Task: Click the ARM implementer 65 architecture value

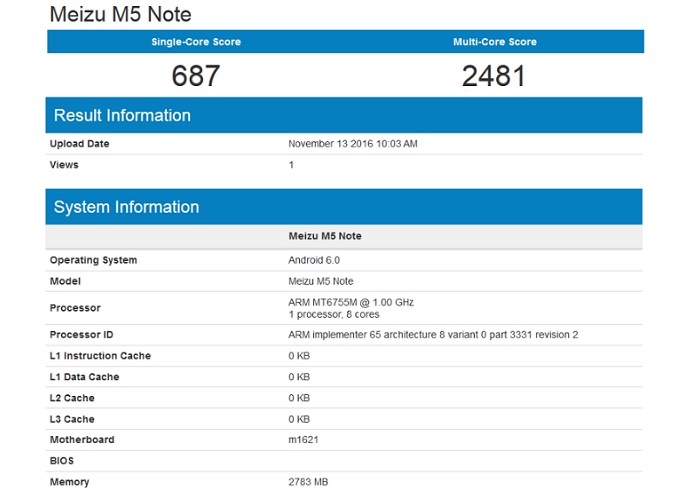Action: [x=433, y=335]
